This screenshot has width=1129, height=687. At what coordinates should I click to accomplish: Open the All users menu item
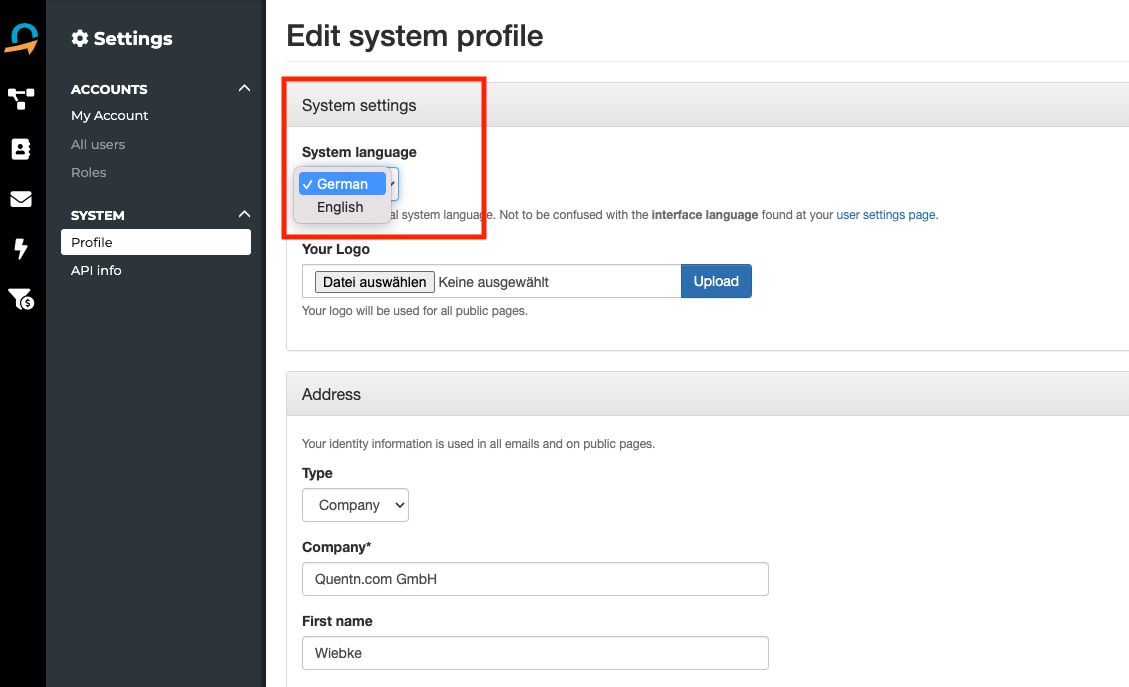pos(98,144)
